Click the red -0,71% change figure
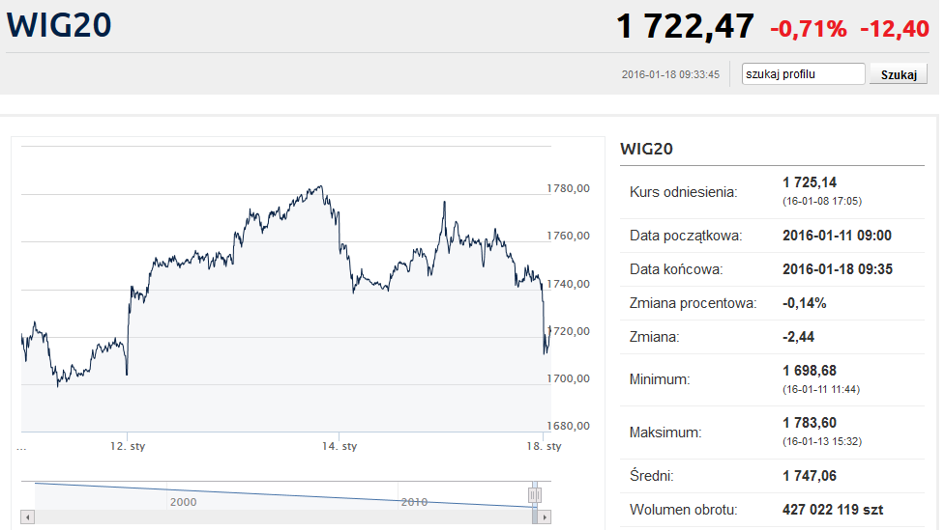This screenshot has height=530, width=945. 808,29
